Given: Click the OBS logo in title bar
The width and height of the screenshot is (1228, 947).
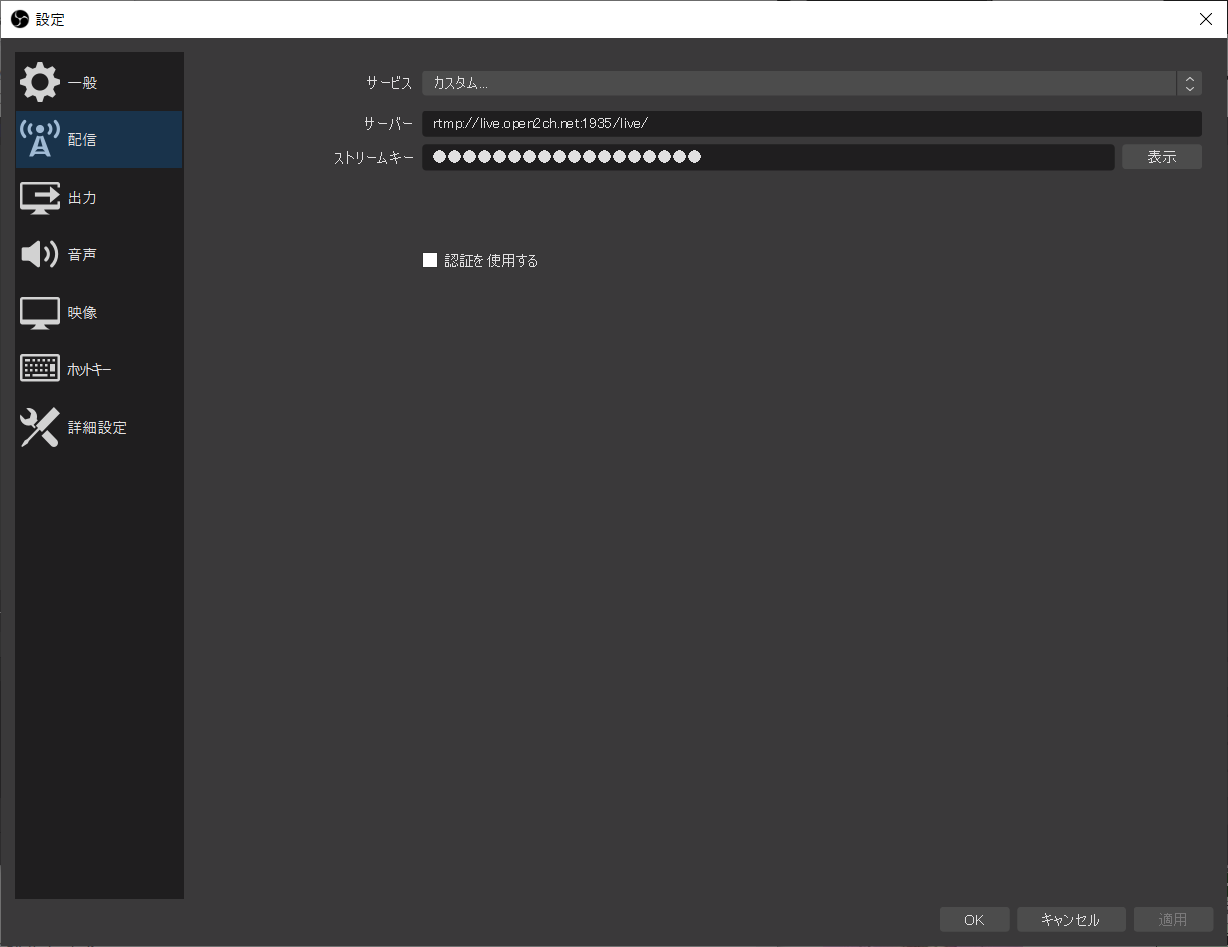Looking at the screenshot, I should tap(19, 19).
